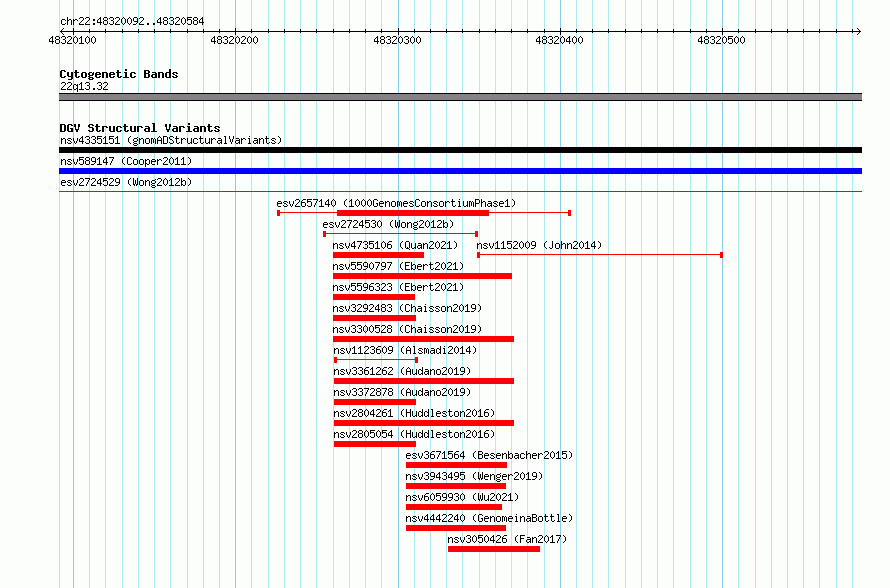Click ruler position 48320300

pyautogui.click(x=397, y=40)
